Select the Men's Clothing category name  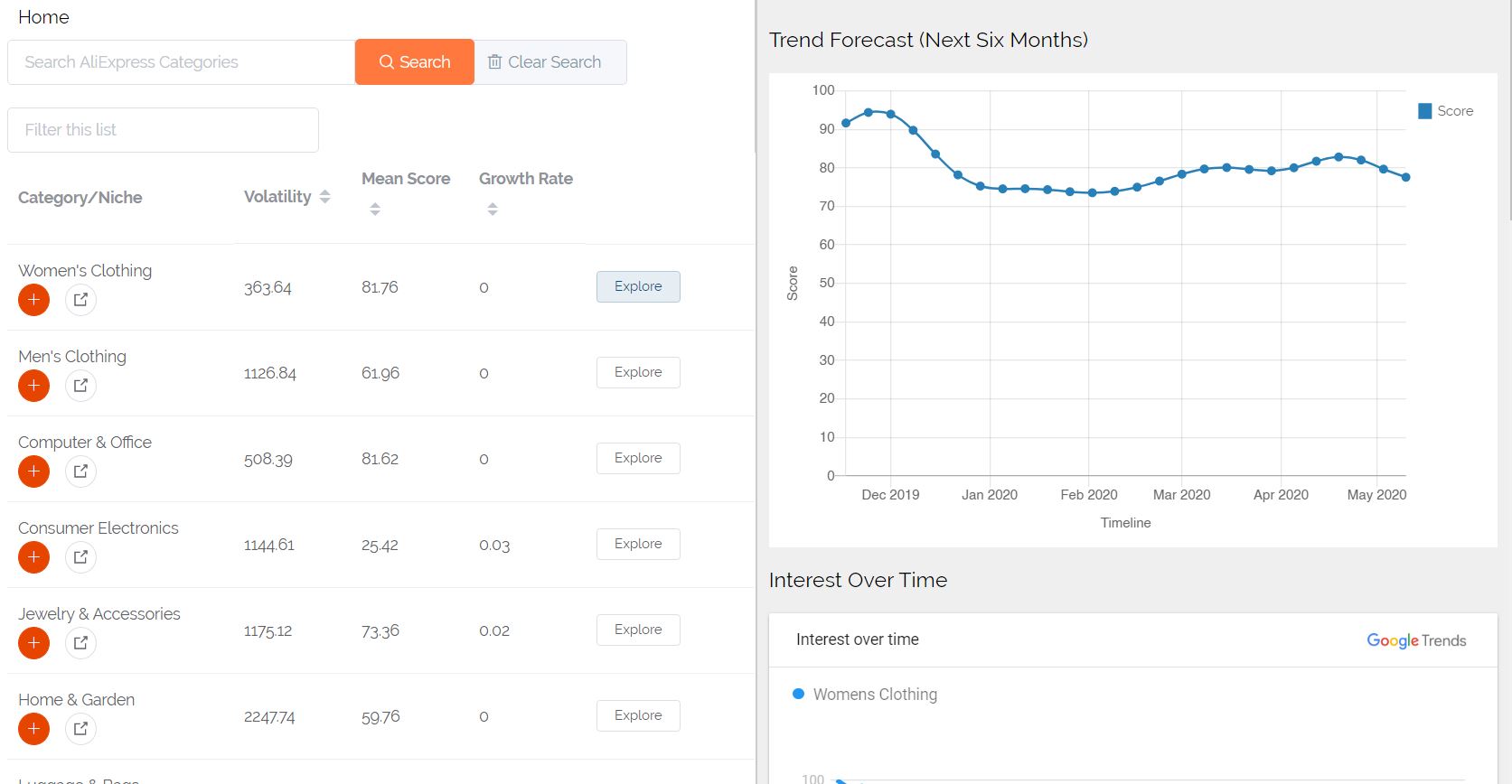point(72,356)
